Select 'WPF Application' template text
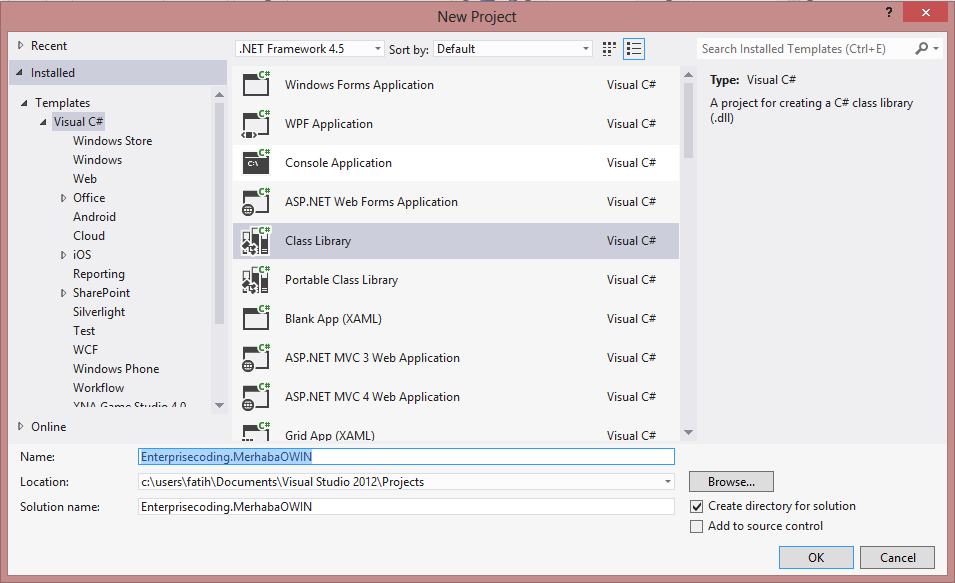 coord(329,124)
